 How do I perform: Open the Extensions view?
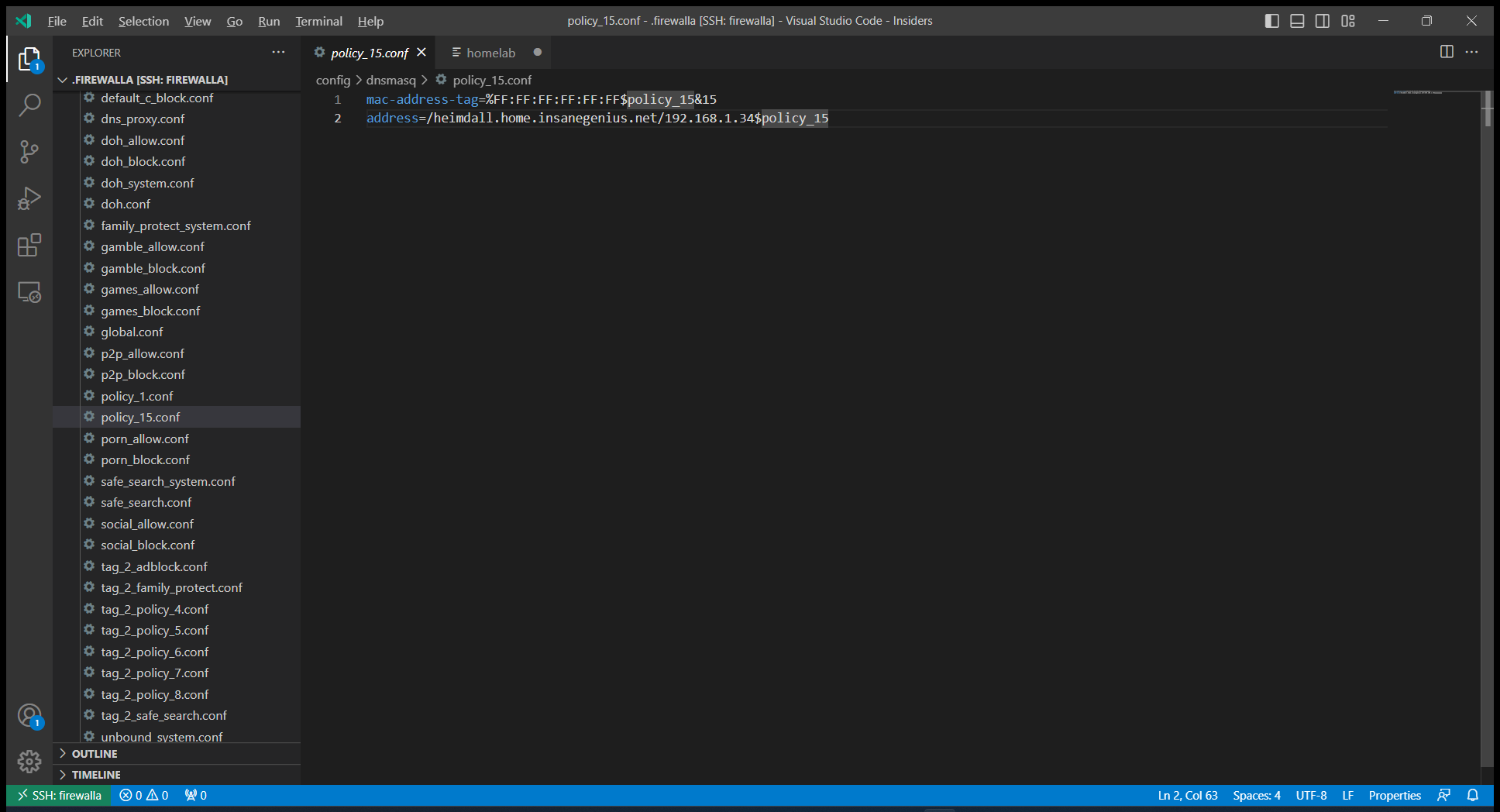[x=29, y=246]
